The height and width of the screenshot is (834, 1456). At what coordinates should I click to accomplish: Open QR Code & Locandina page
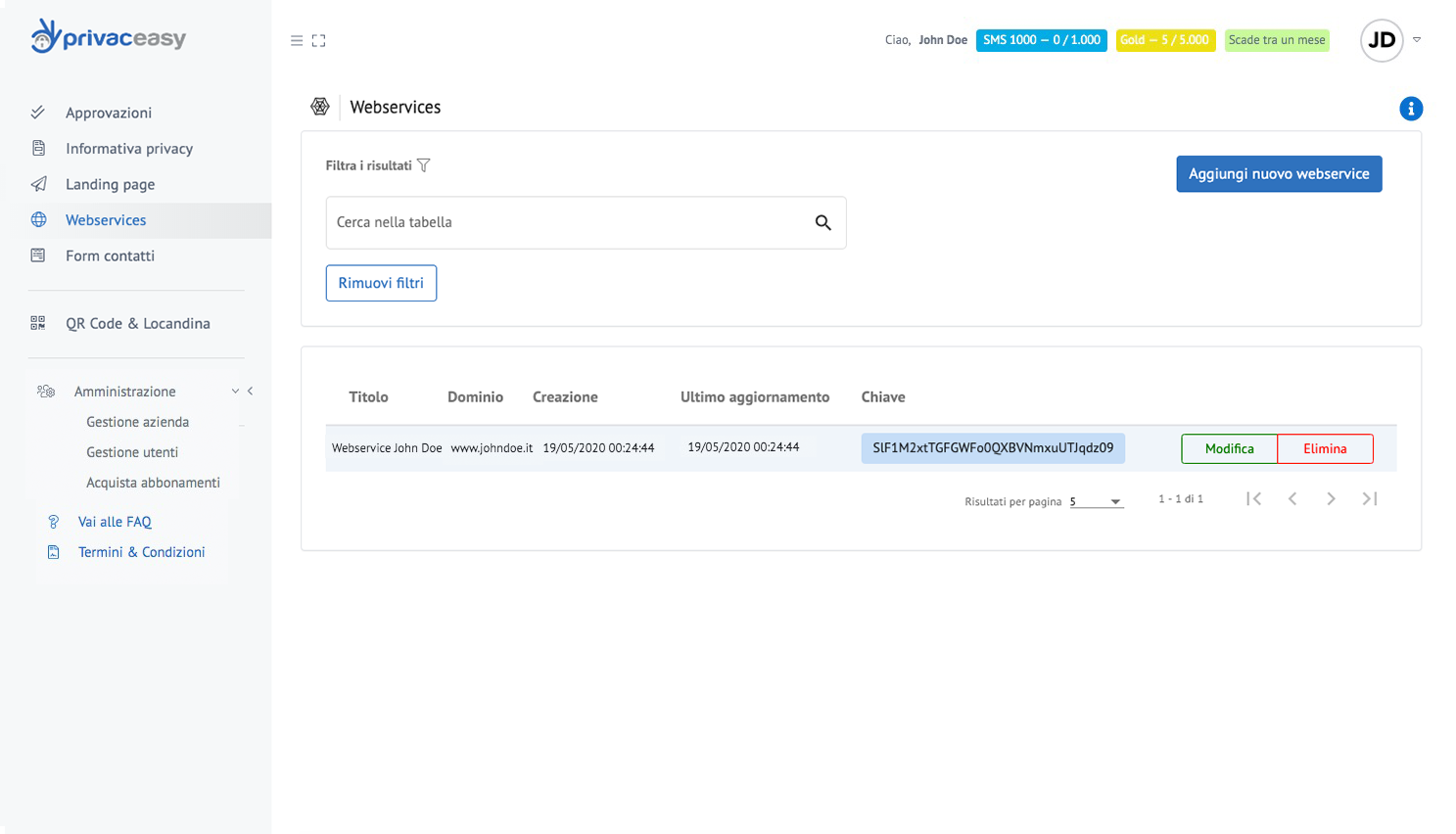[x=138, y=324]
